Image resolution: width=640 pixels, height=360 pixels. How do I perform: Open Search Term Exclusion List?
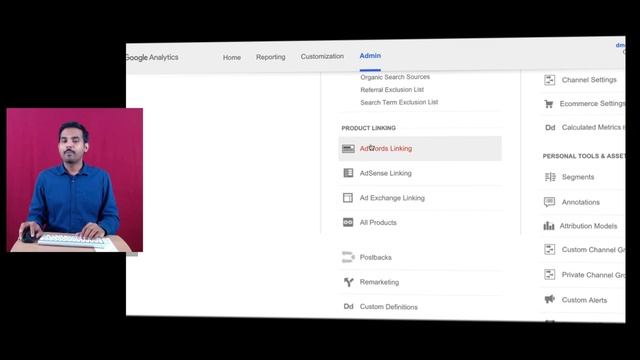[x=399, y=102]
